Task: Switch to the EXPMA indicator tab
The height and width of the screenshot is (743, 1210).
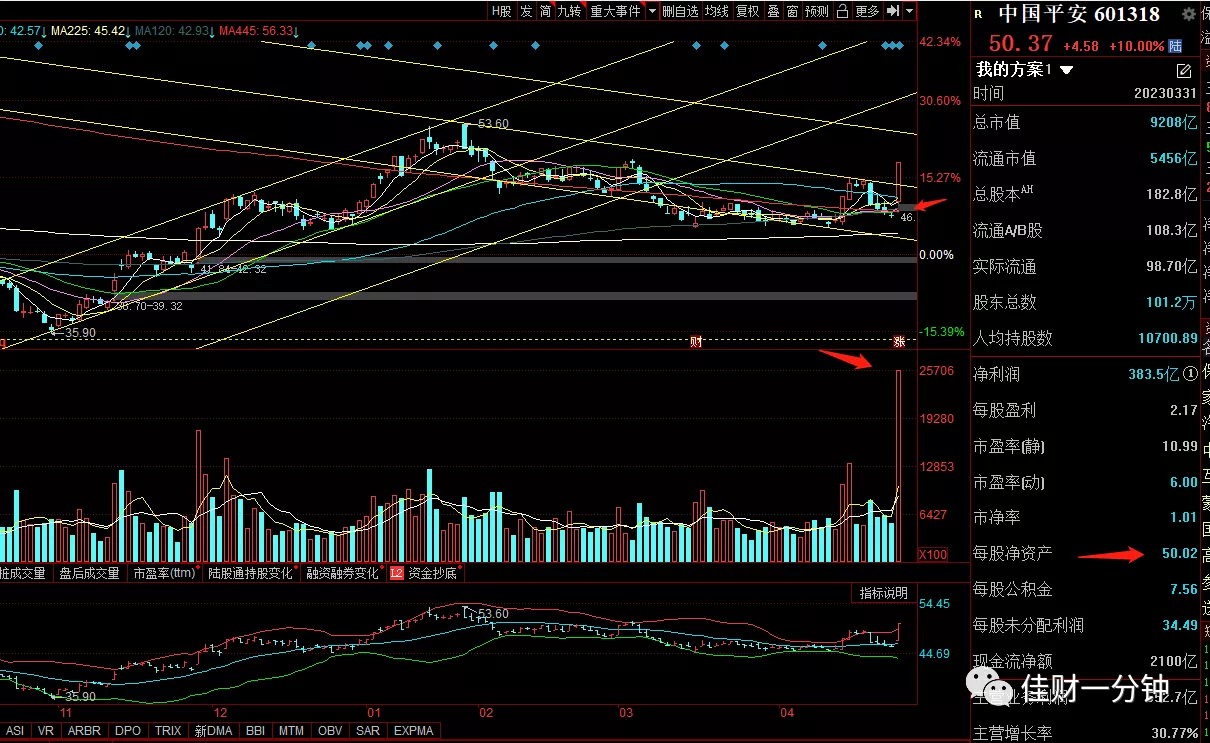Action: 414,731
